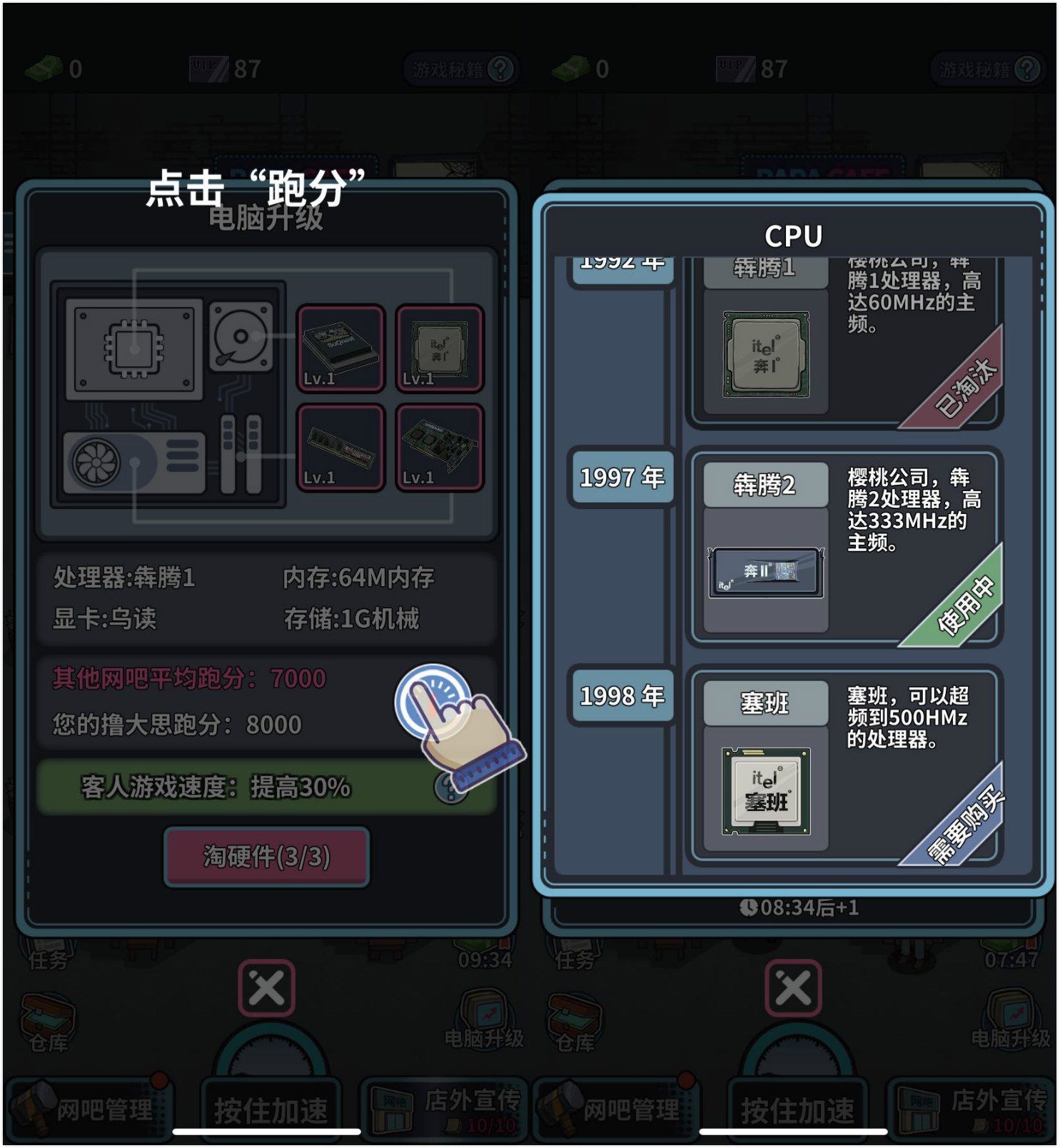Open 游戏秘籍 help in right screen
The height and width of the screenshot is (1148, 1060).
pyautogui.click(x=987, y=69)
